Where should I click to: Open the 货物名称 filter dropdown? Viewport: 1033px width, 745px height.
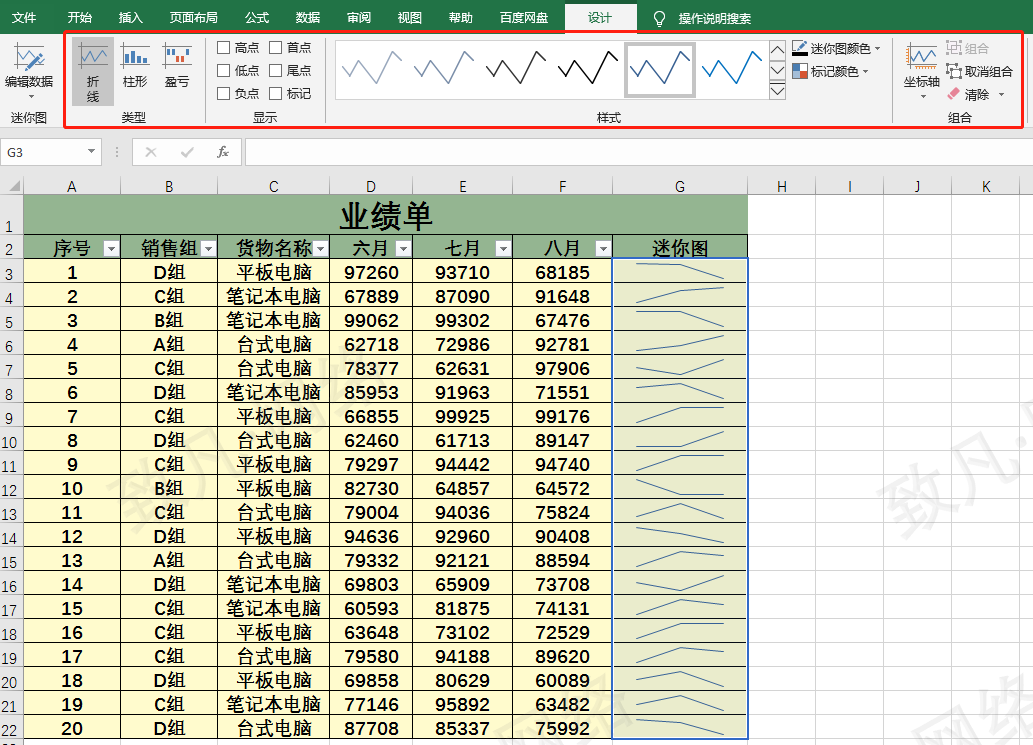(x=320, y=248)
